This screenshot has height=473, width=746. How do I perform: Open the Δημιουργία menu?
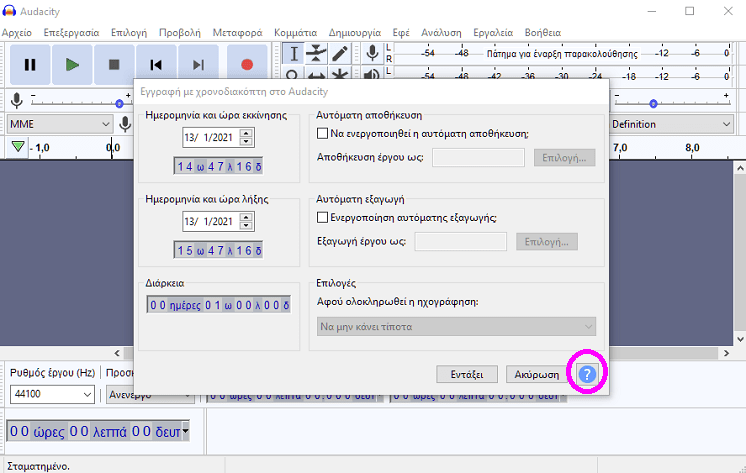point(355,33)
